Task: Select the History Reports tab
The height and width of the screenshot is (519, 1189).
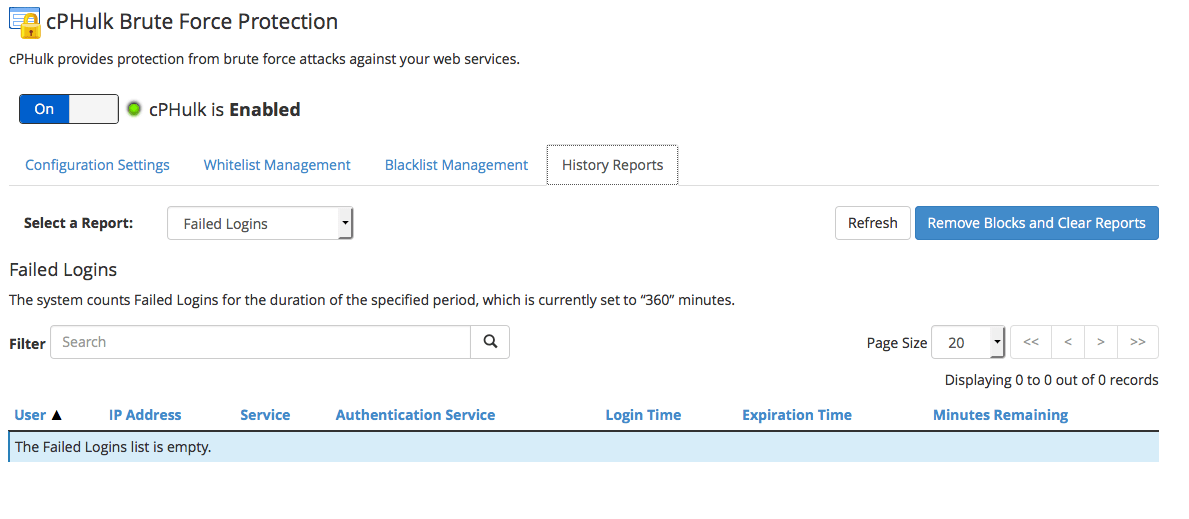Action: pyautogui.click(x=613, y=165)
